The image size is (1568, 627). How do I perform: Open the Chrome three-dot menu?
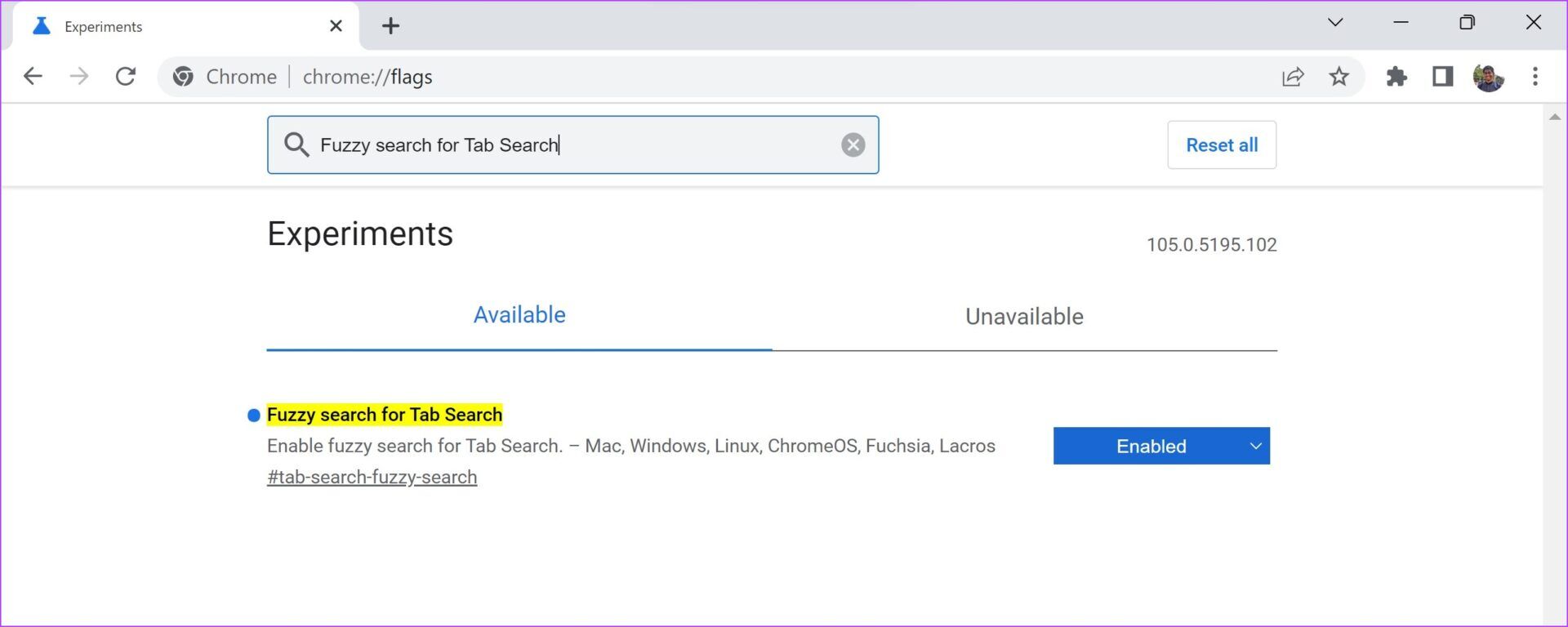1535,77
